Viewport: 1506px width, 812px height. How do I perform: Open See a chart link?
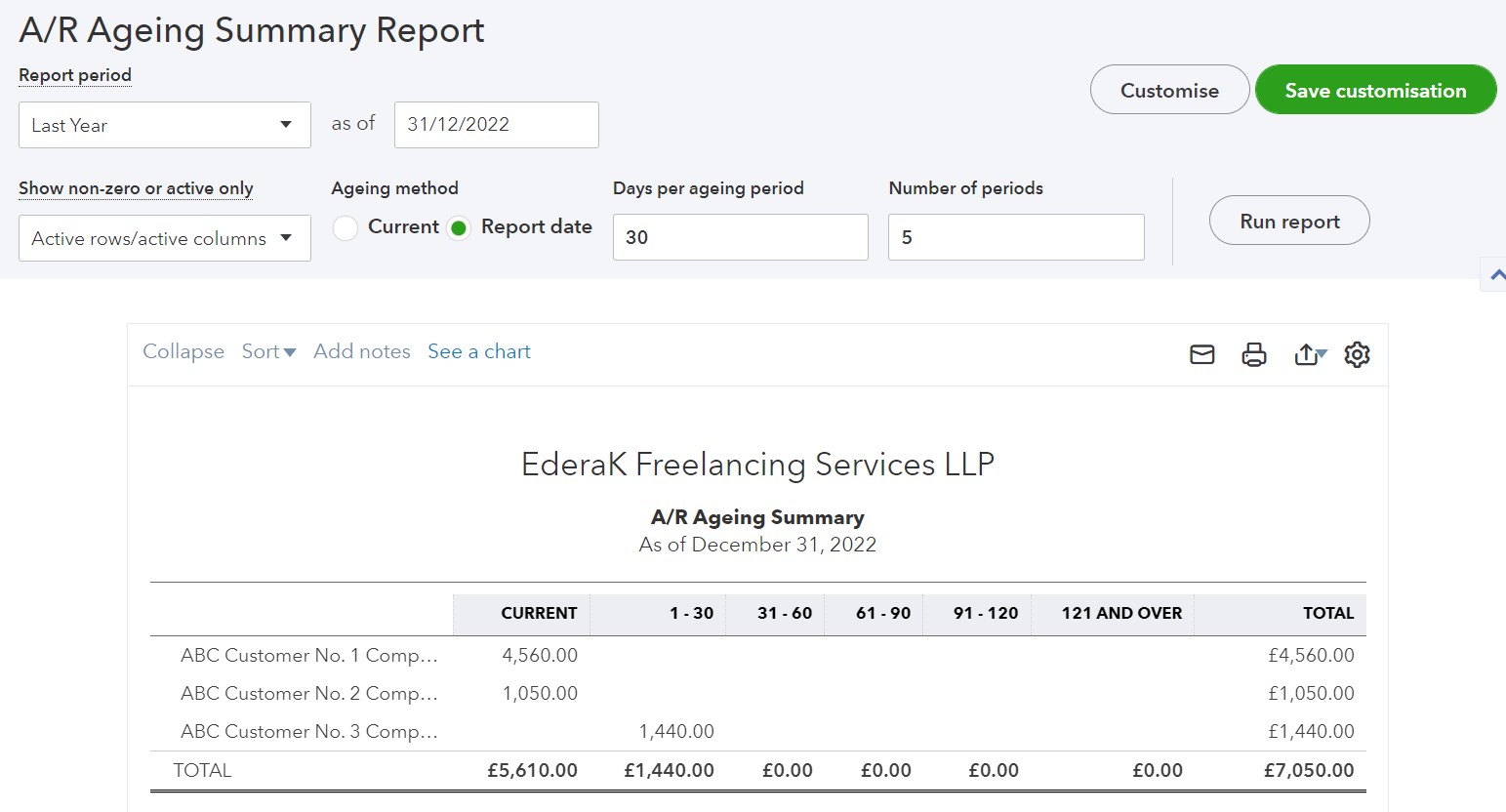(479, 351)
